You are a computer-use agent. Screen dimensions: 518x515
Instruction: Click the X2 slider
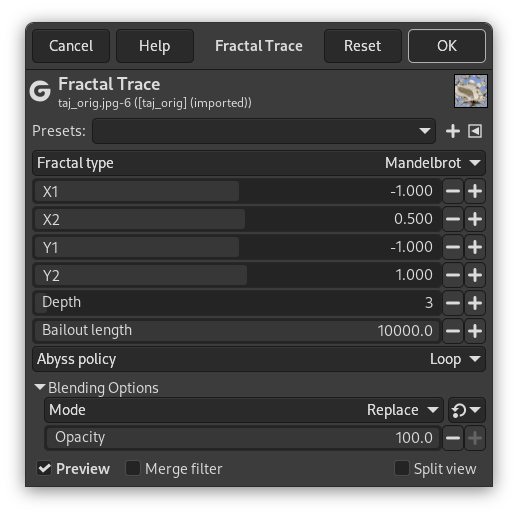237,219
